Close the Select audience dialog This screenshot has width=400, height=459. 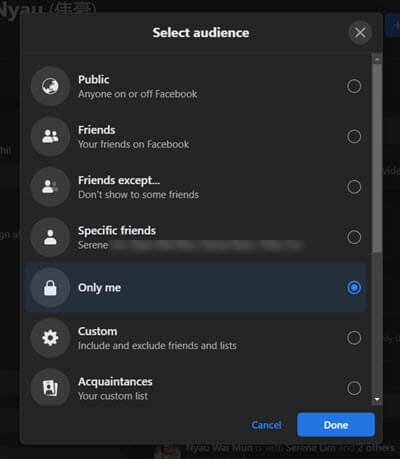360,33
